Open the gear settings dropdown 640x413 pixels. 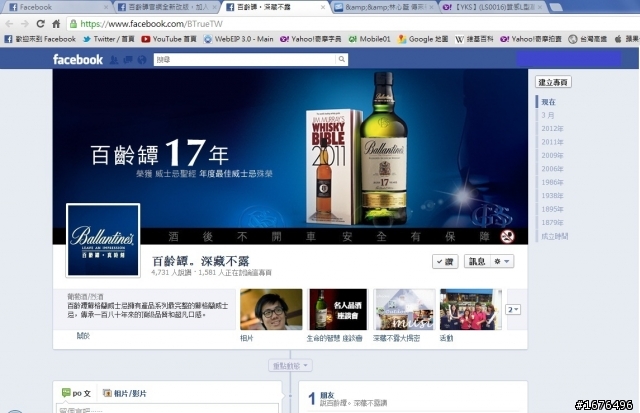pos(502,261)
